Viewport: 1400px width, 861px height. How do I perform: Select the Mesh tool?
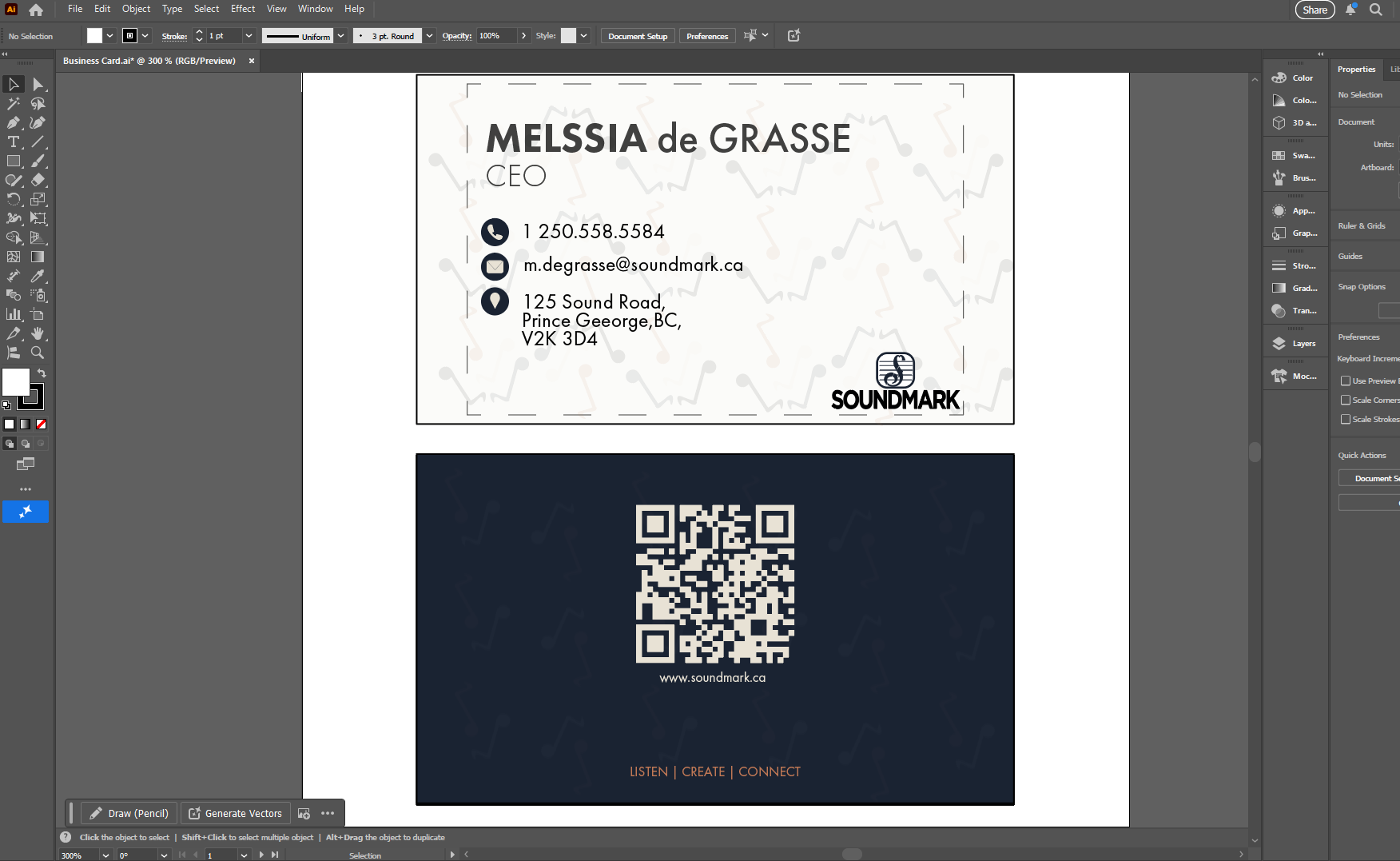[14, 257]
